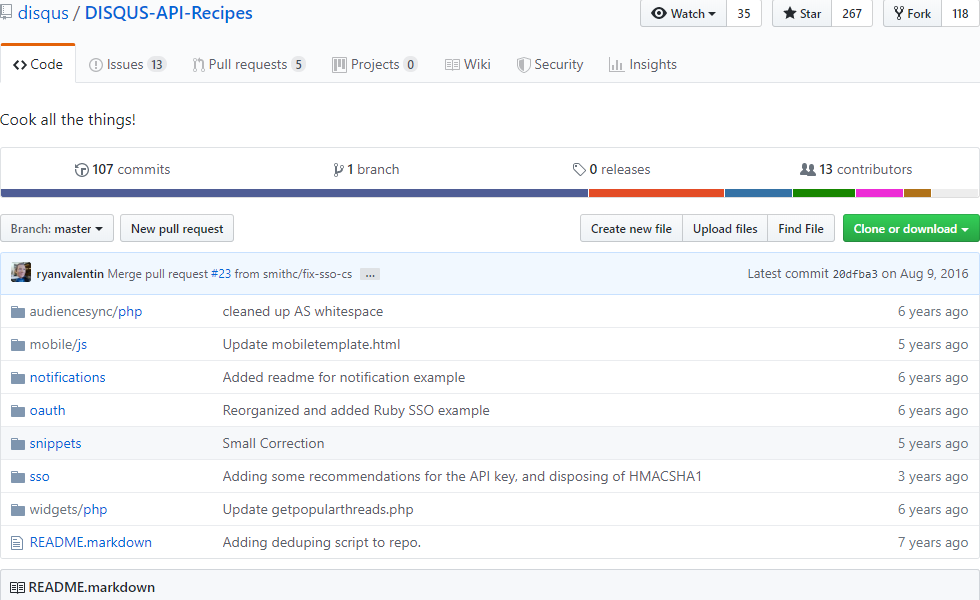Image resolution: width=980 pixels, height=600 pixels.
Task: Expand commit message ellipsis button
Action: 370,274
